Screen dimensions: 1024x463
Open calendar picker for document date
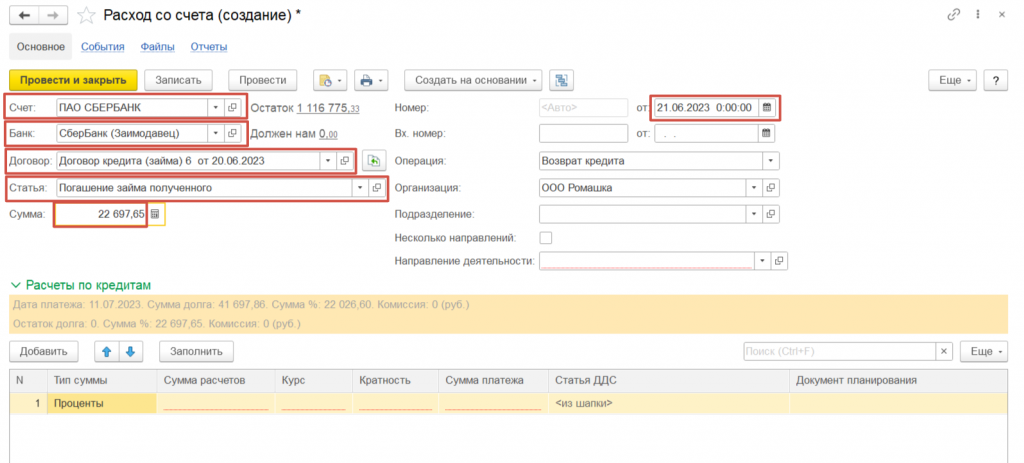[x=767, y=107]
